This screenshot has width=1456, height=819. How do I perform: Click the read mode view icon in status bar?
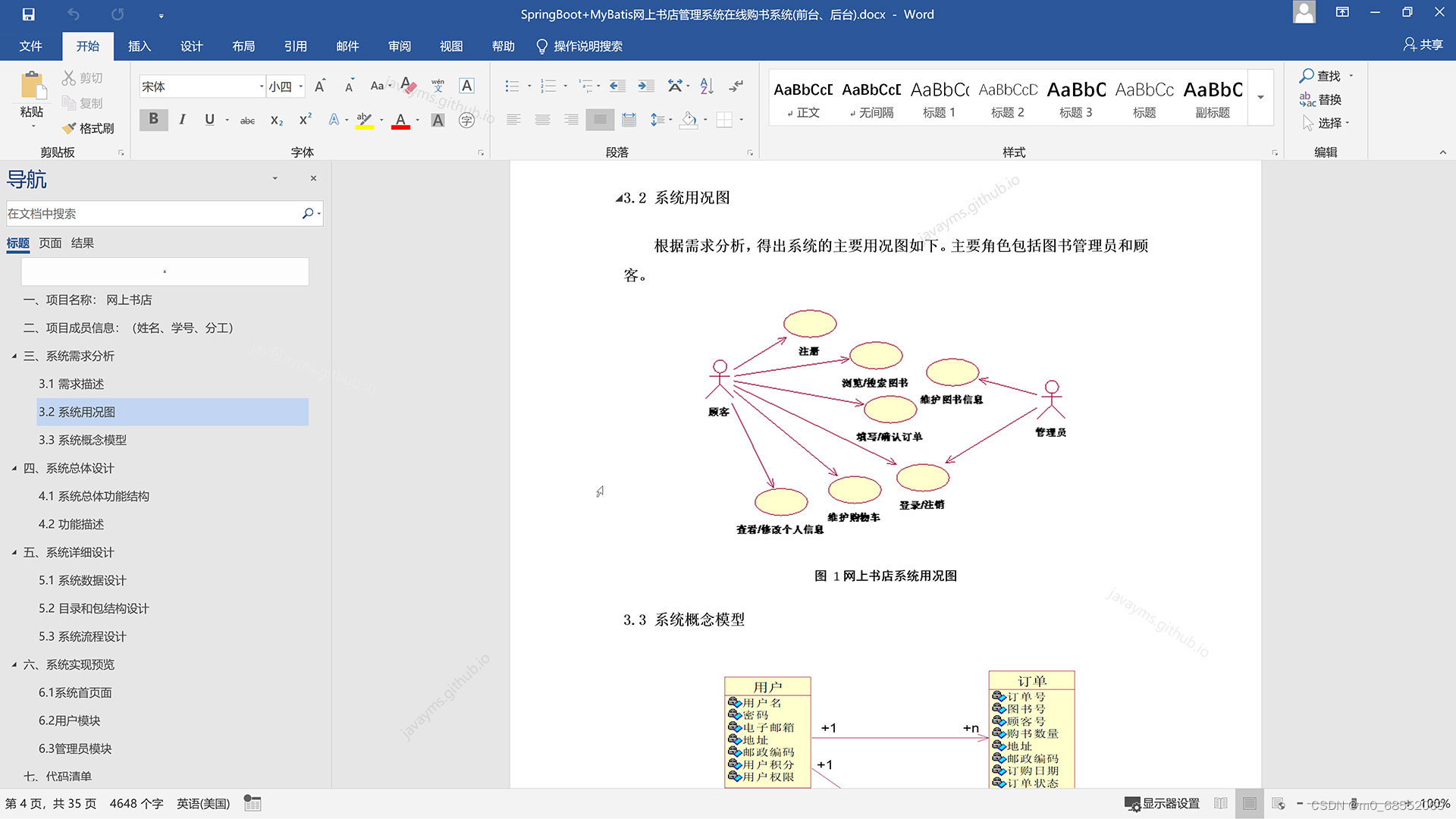pos(1220,803)
